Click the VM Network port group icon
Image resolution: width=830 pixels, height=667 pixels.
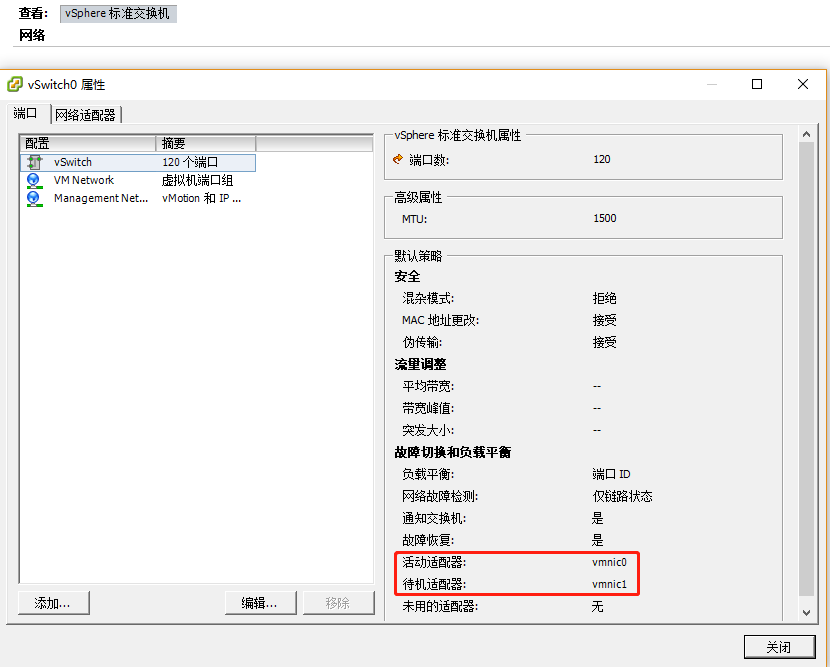pyautogui.click(x=34, y=181)
